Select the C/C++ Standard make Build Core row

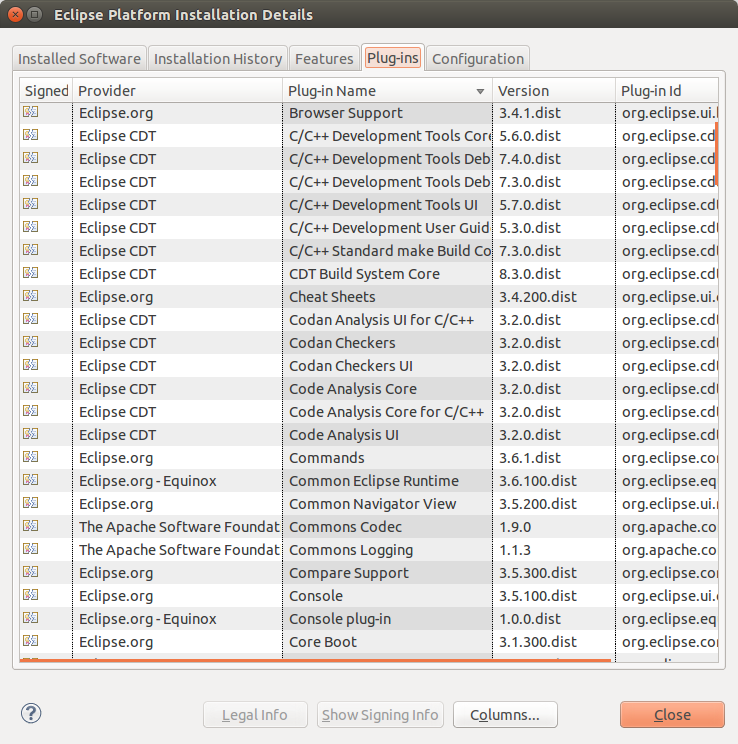(x=369, y=251)
